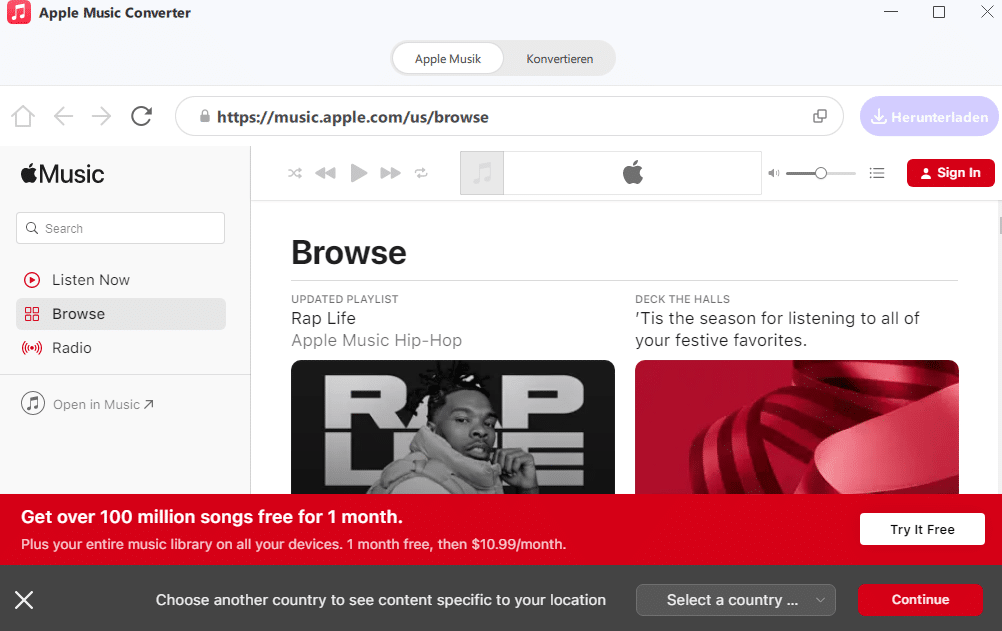Click the address bar URL field
Viewport: 1002px width, 631px height.
509,116
